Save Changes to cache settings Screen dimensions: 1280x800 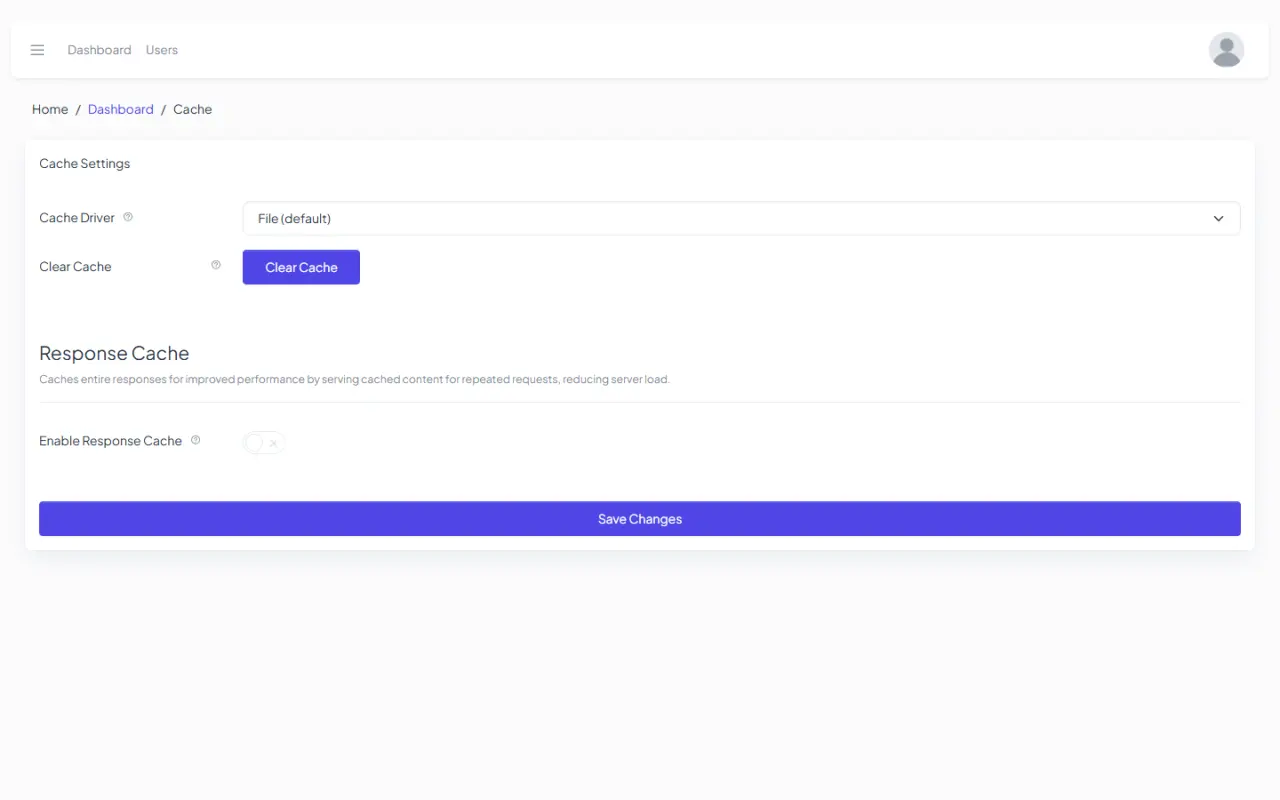point(640,519)
